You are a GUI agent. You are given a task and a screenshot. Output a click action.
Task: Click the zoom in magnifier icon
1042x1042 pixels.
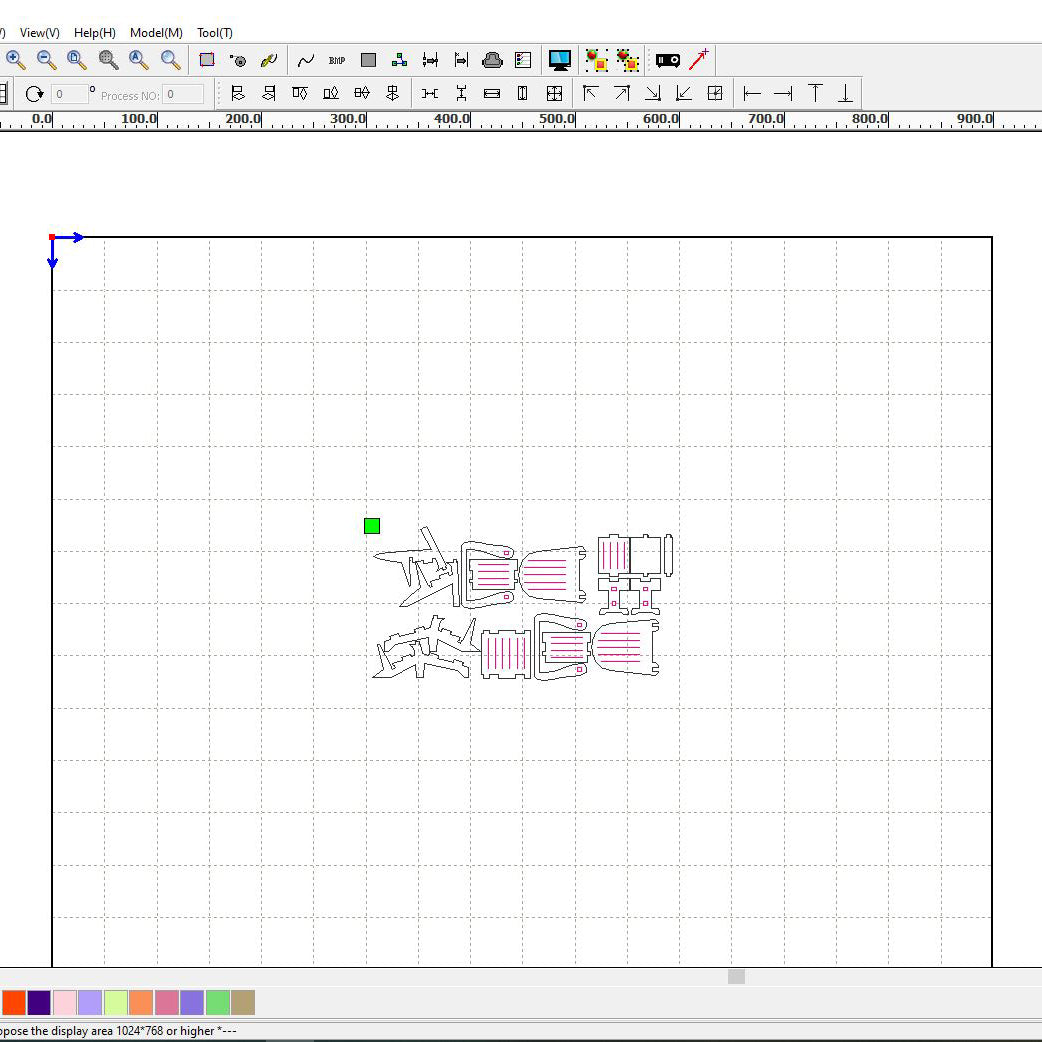pyautogui.click(x=16, y=60)
